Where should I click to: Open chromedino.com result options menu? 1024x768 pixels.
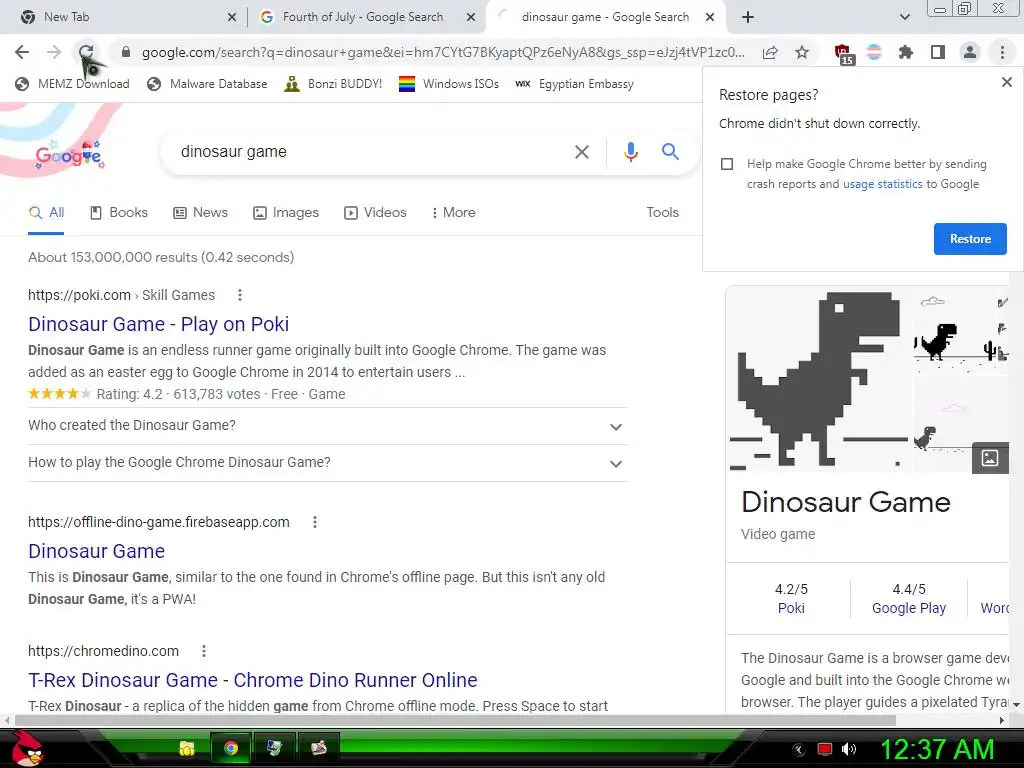(204, 651)
